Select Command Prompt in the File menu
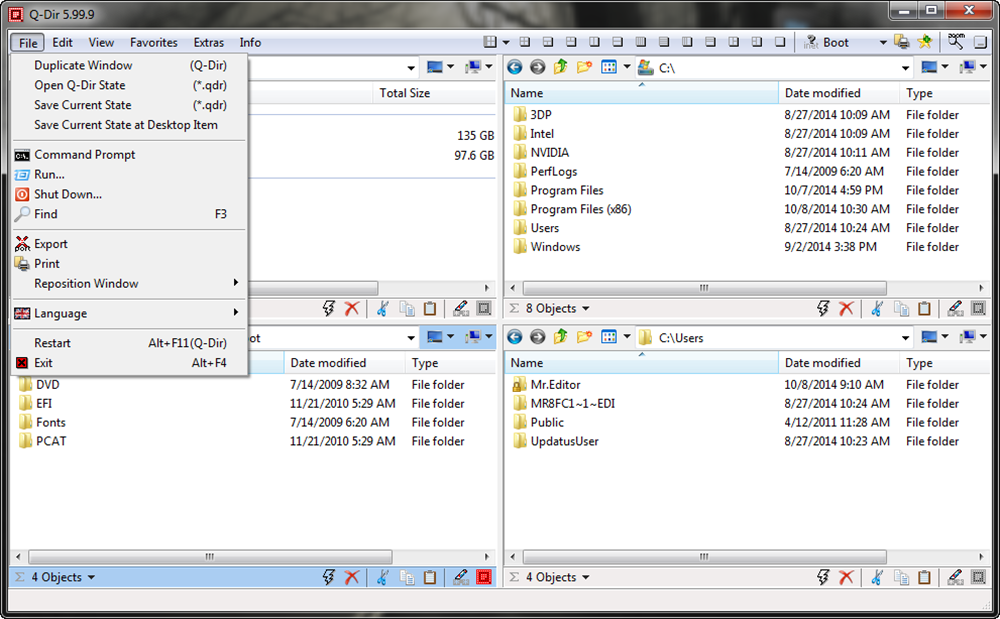This screenshot has height=619, width=1000. click(129, 154)
